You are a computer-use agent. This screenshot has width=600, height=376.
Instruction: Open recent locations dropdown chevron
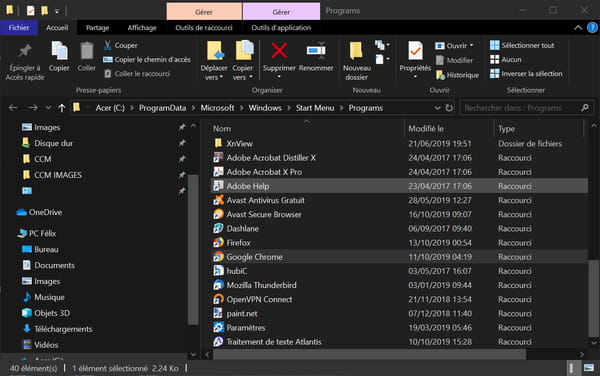pos(48,108)
